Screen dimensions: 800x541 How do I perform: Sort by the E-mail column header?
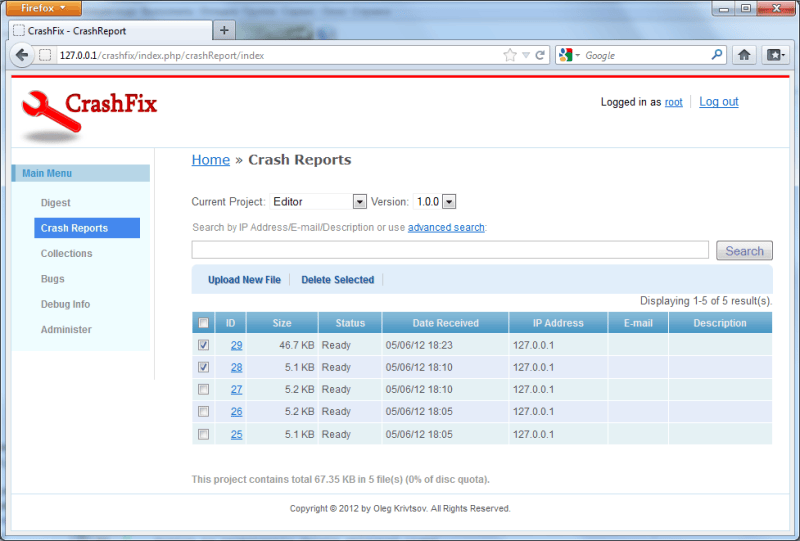pyautogui.click(x=638, y=323)
